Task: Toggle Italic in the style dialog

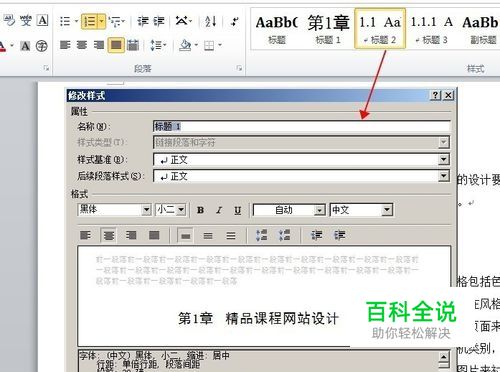Action: click(219, 210)
